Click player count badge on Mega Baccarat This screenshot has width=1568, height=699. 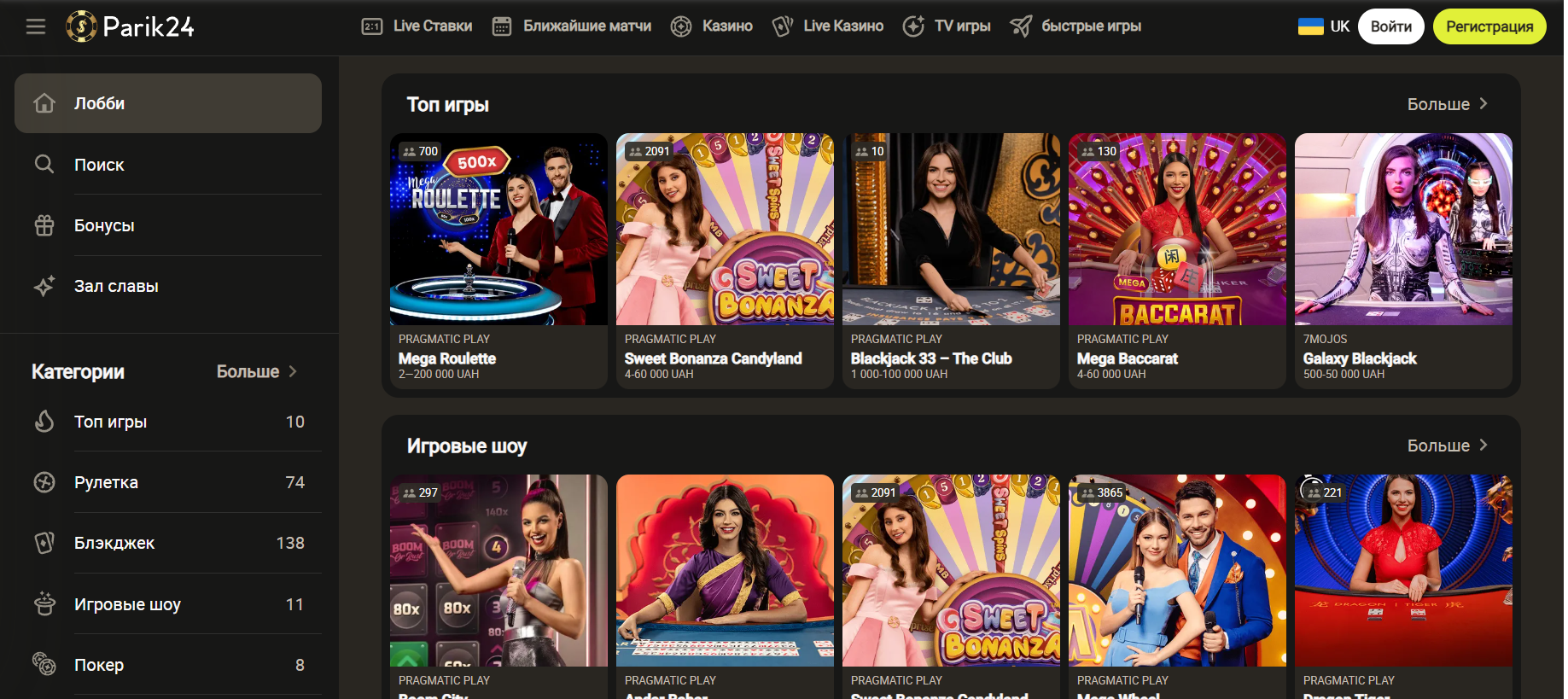tap(1099, 151)
